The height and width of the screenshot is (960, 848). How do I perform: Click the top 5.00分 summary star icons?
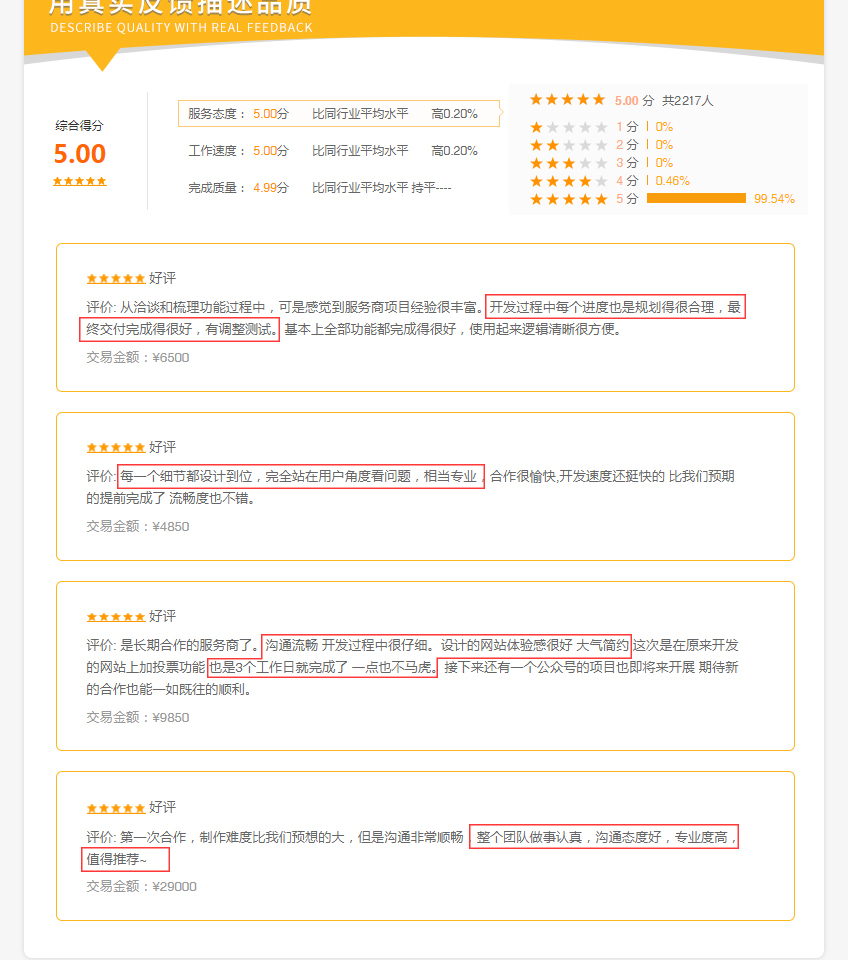(x=567, y=99)
